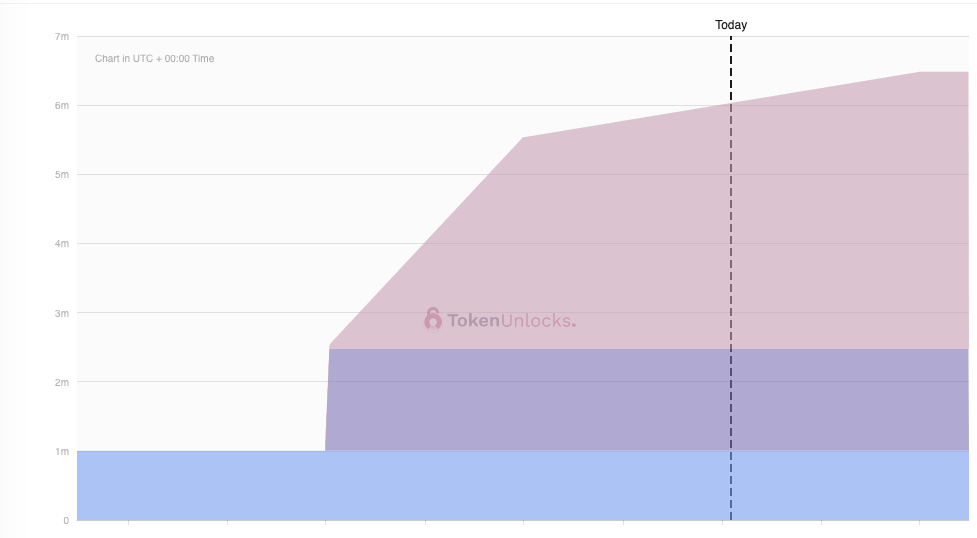Click the UTC + 00:00 time note
This screenshot has width=977, height=538.
click(x=154, y=59)
